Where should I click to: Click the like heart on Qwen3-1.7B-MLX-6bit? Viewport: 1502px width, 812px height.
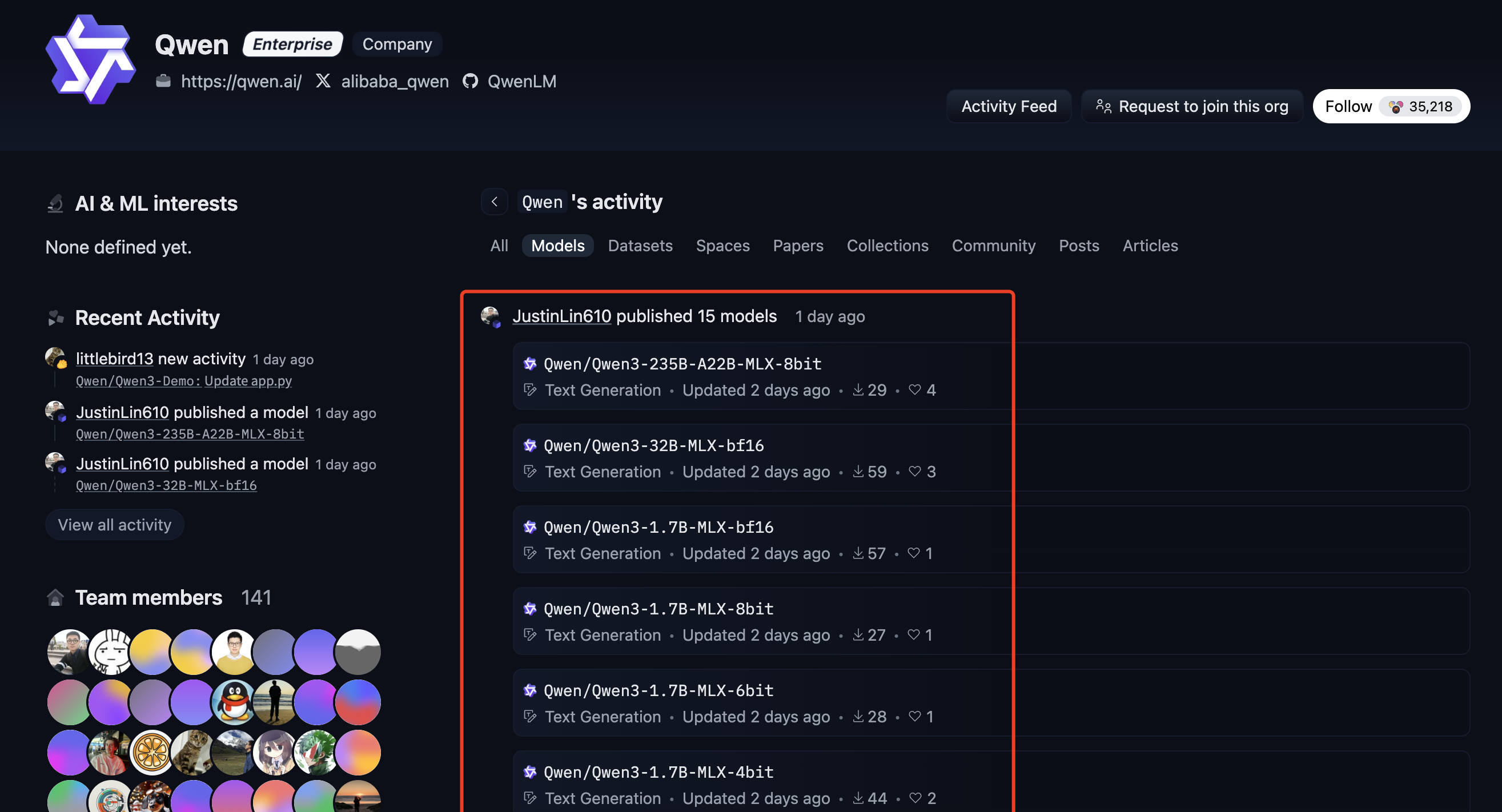pyautogui.click(x=915, y=716)
